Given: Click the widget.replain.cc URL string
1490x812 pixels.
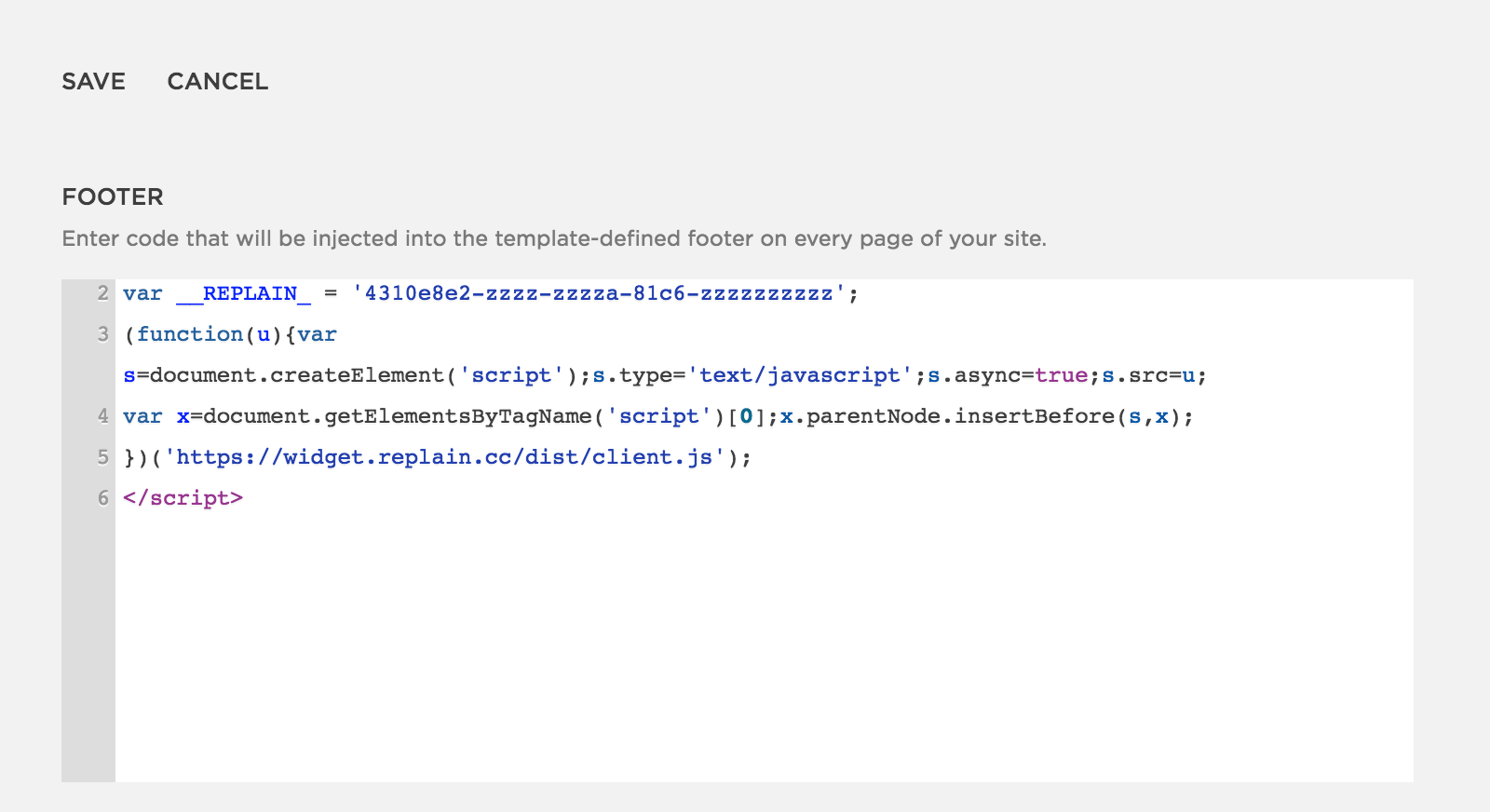Looking at the screenshot, I should [x=444, y=457].
